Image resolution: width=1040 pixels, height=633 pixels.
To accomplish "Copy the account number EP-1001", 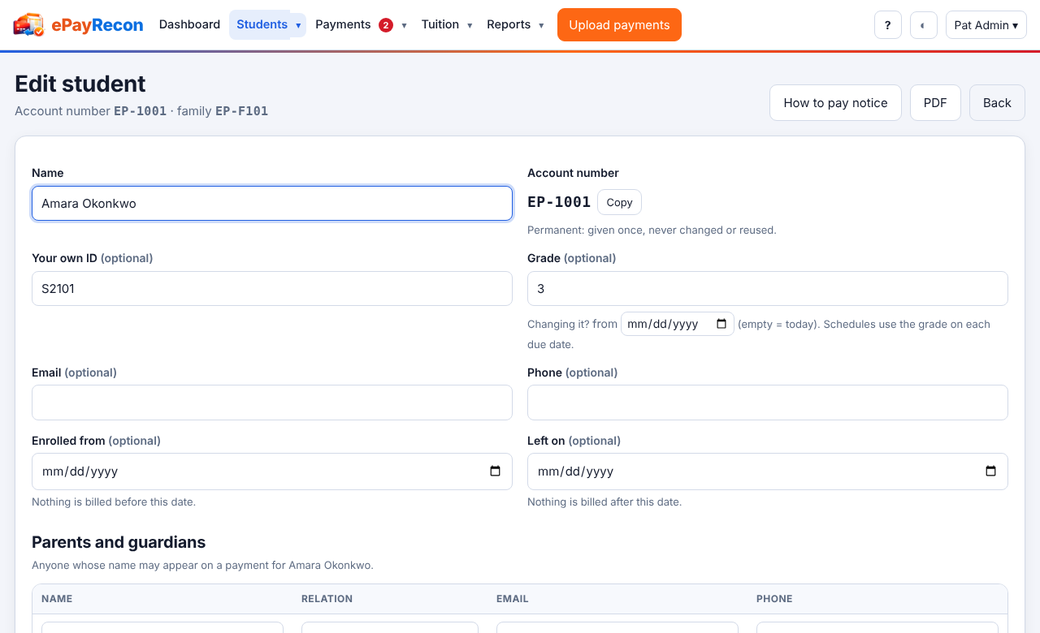I will [x=619, y=202].
